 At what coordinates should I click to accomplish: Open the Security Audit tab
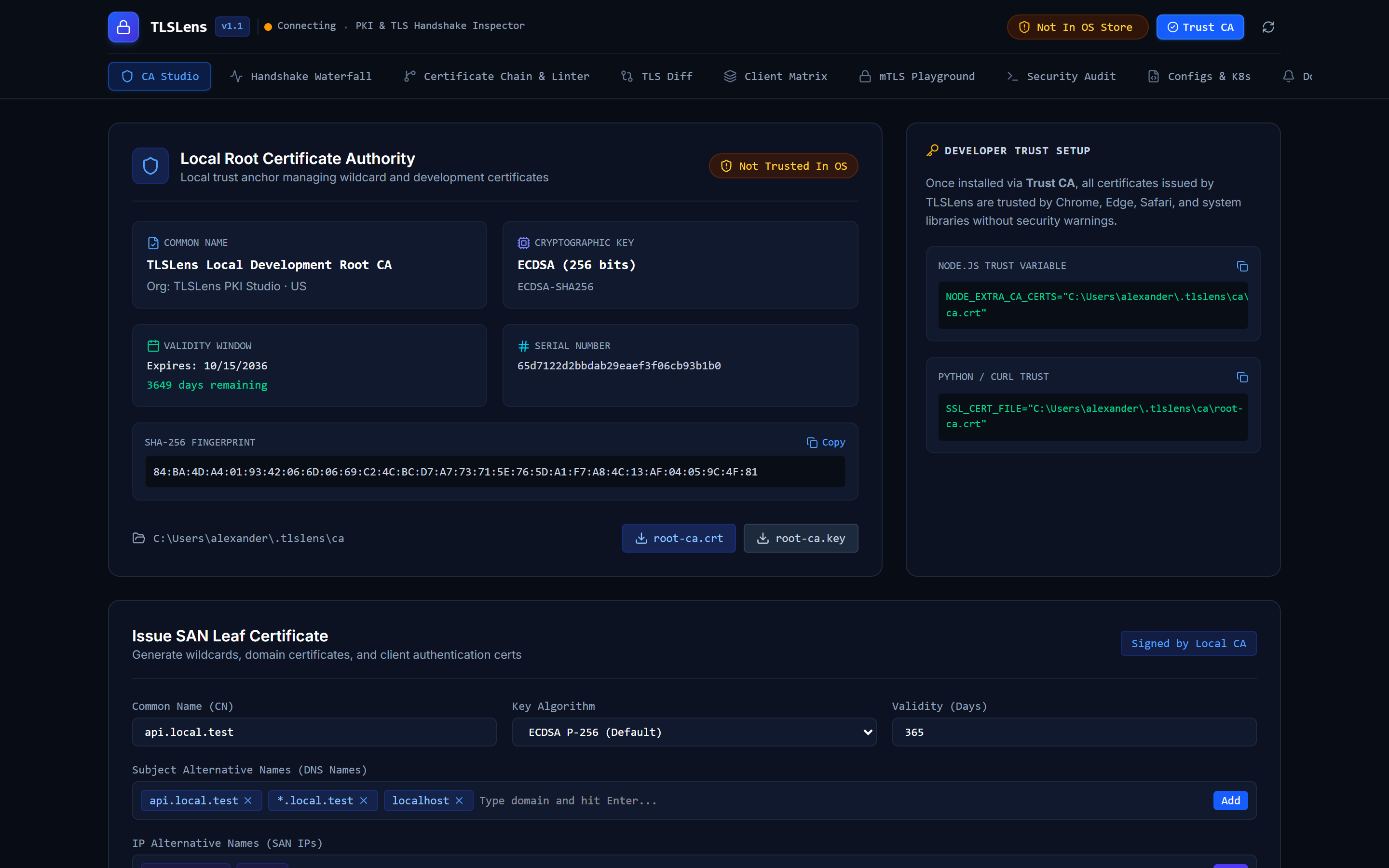(x=1061, y=76)
